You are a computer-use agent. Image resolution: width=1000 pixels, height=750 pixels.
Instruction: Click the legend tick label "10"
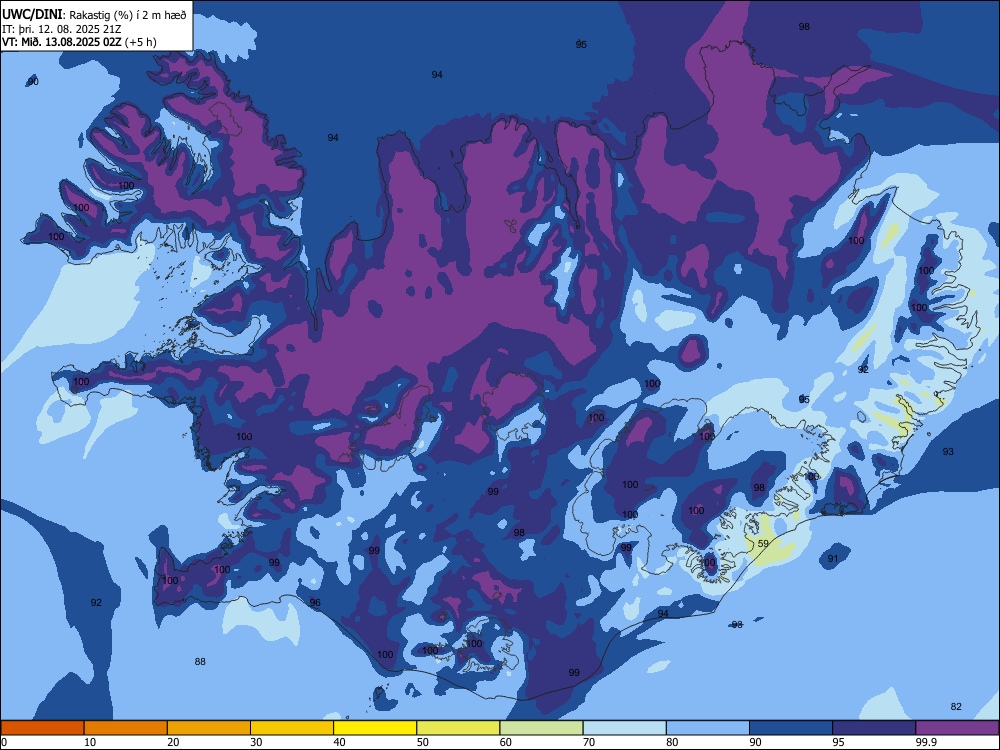click(x=90, y=742)
